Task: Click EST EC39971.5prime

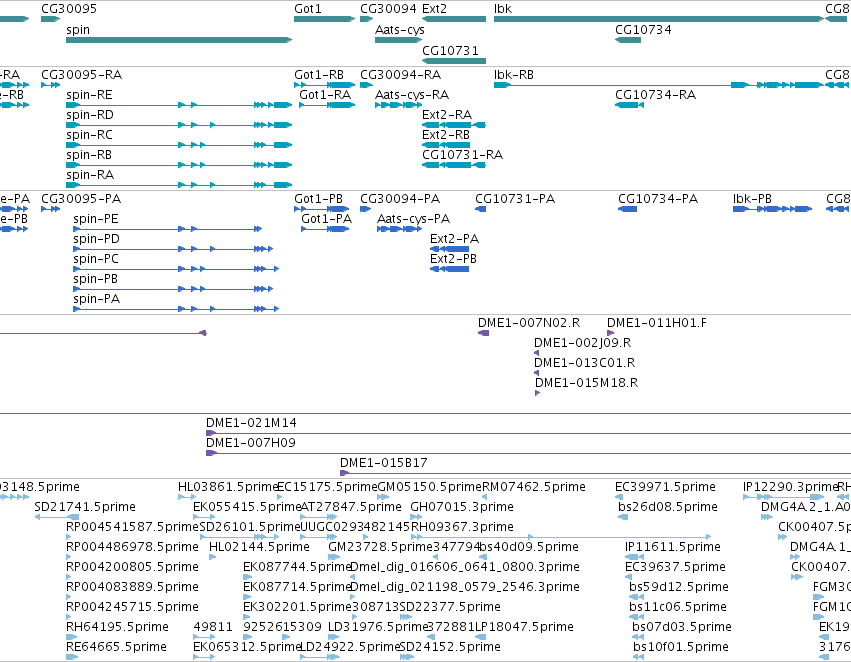Action: [665, 487]
